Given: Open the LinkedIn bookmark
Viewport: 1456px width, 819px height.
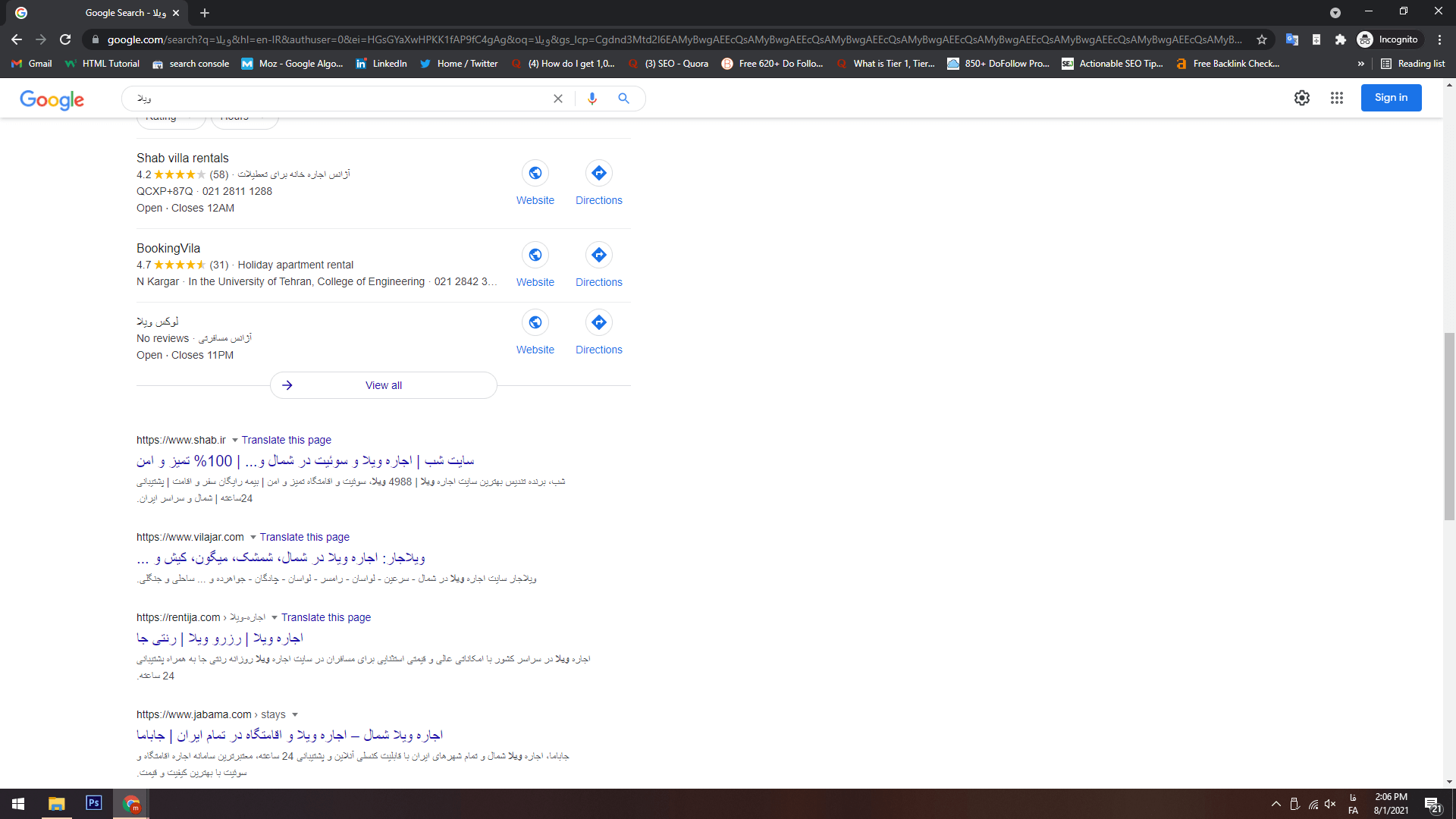Looking at the screenshot, I should pos(381,64).
